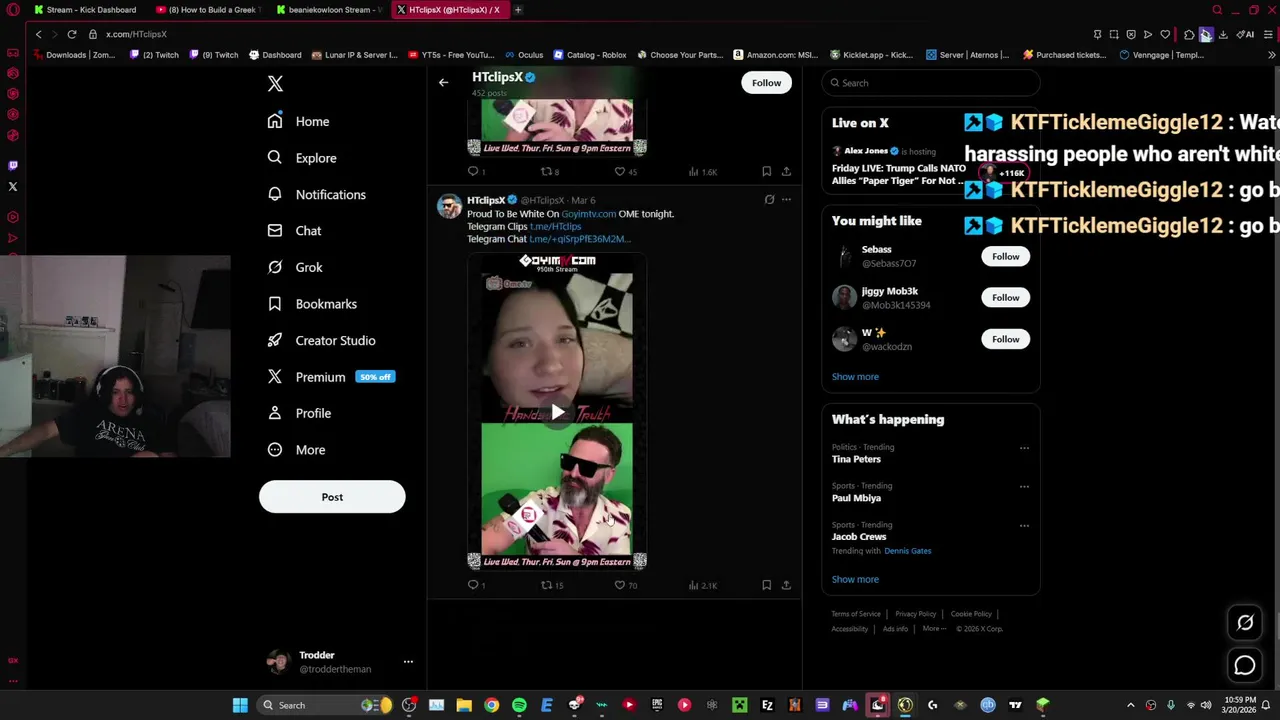
Task: Go to Home in sidebar
Action: click(x=298, y=121)
